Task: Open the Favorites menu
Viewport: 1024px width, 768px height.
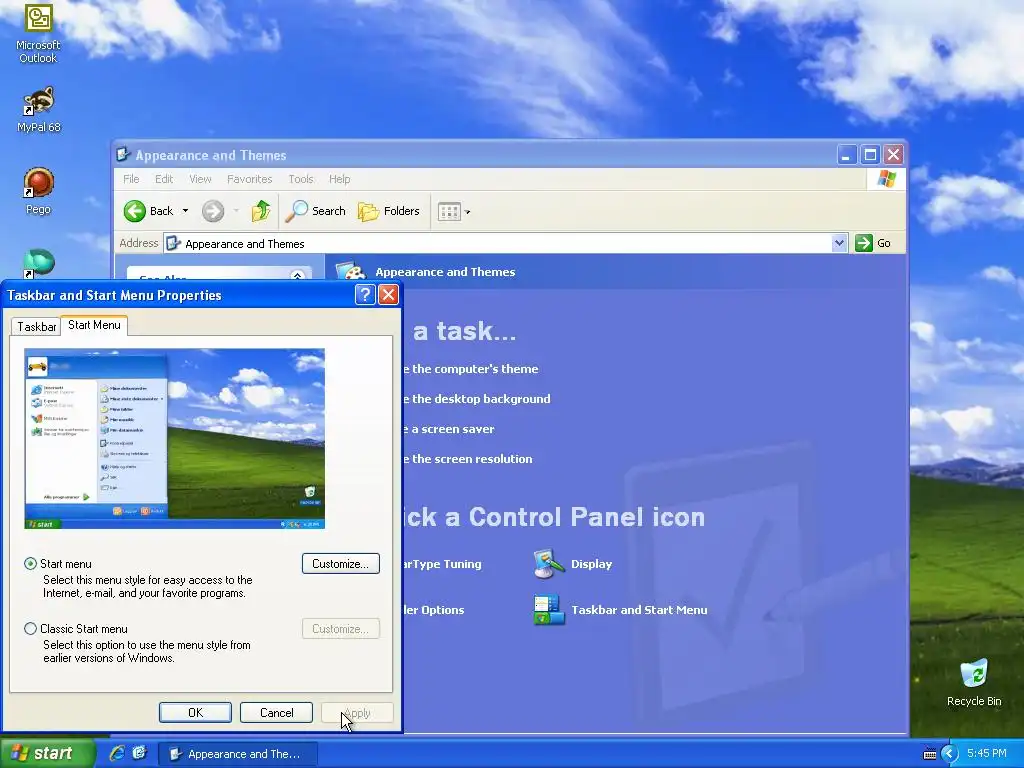Action: point(249,179)
